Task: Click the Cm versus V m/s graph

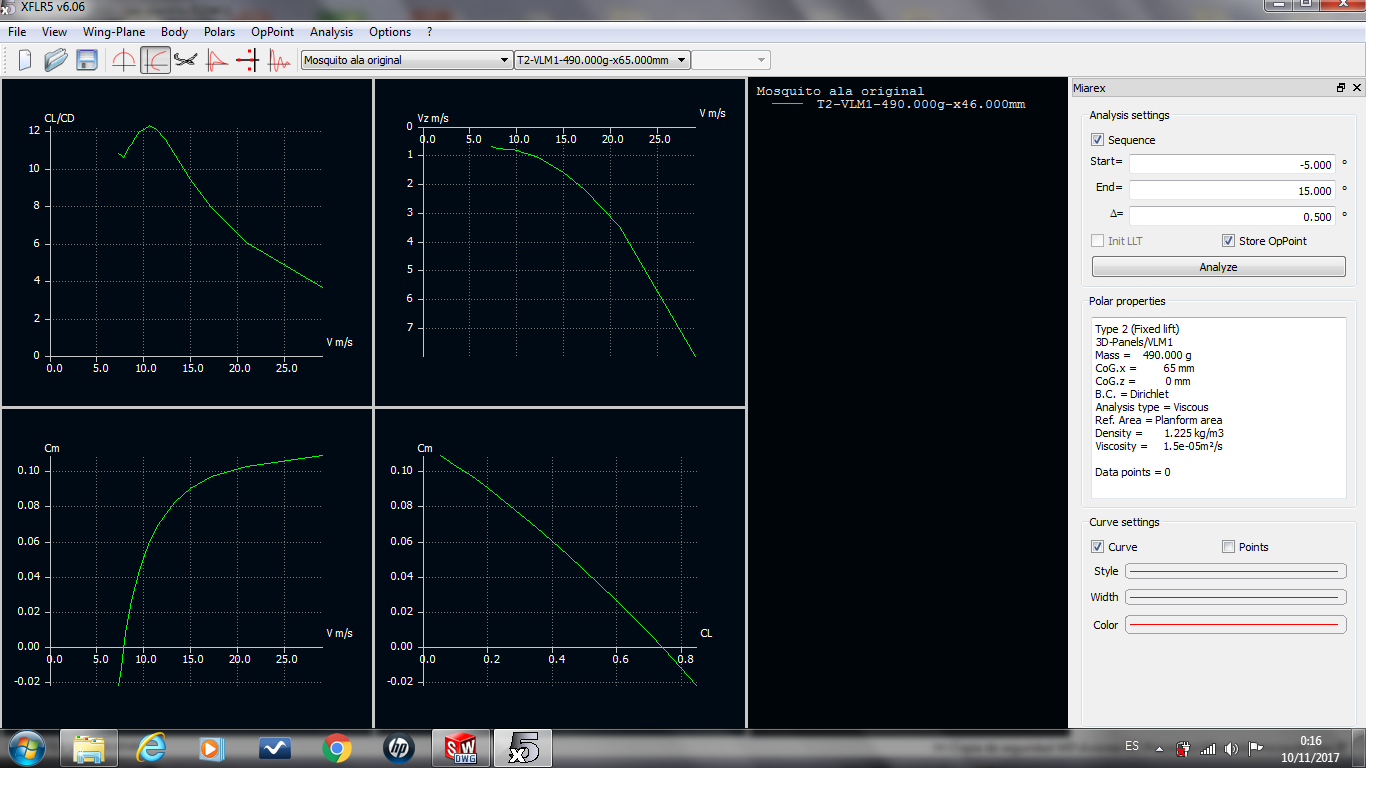Action: pyautogui.click(x=187, y=568)
